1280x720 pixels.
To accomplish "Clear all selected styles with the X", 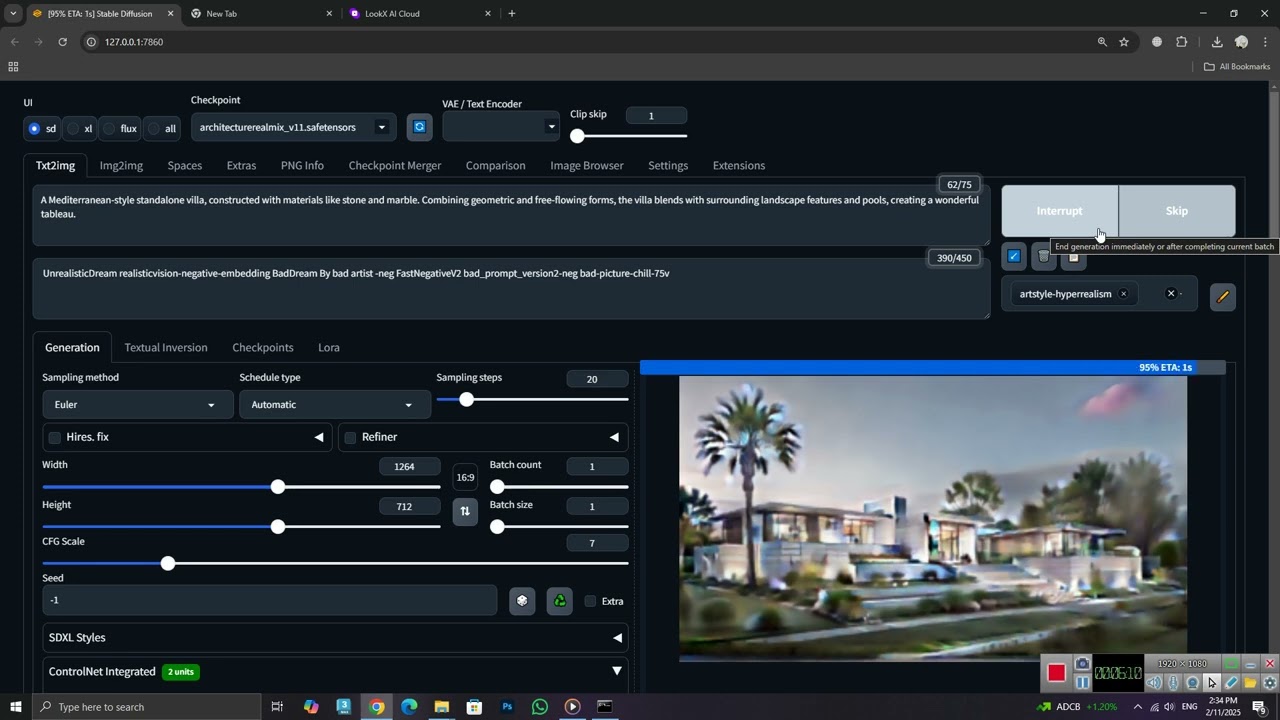I will pos(1171,294).
